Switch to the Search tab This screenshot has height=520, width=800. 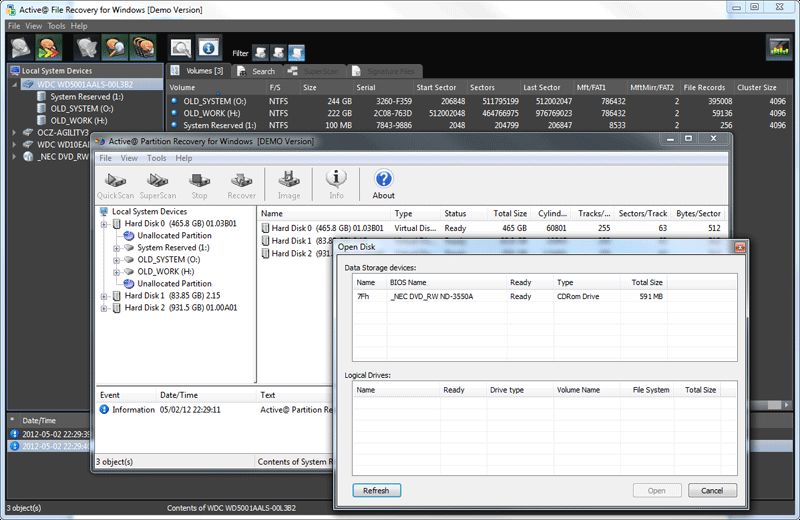[x=256, y=72]
